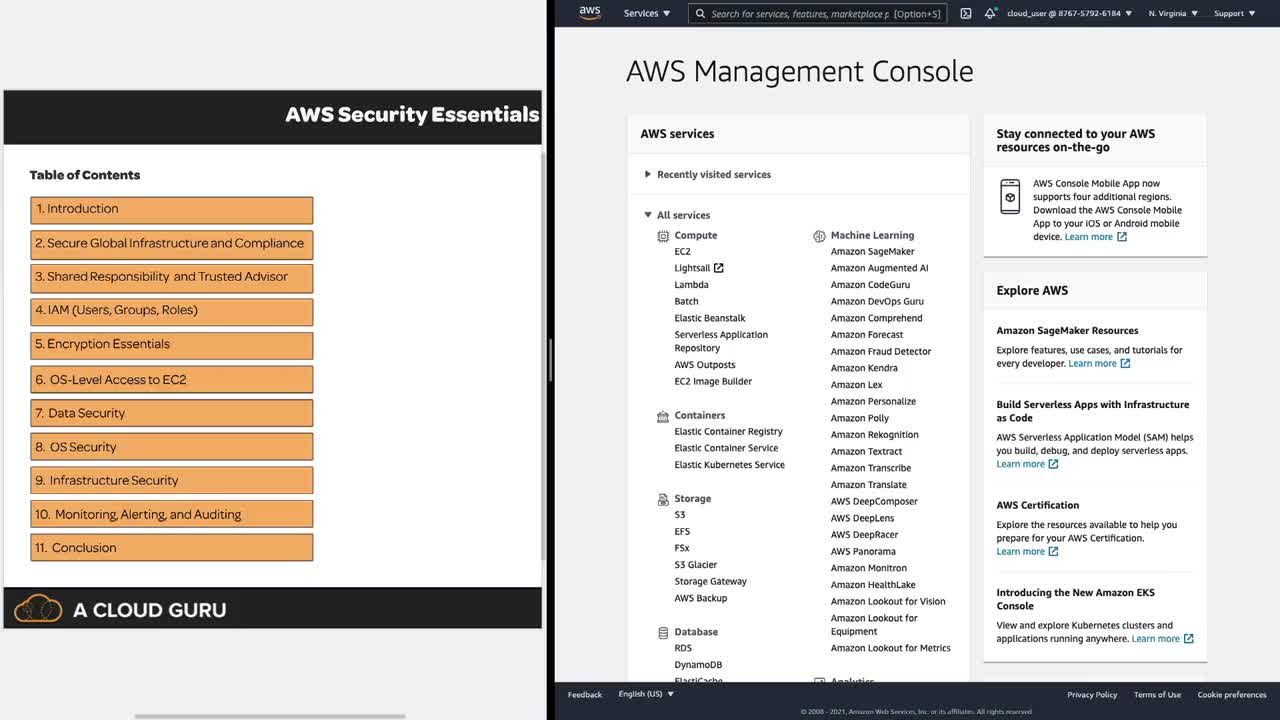Click the Storage category icon
1280x720 pixels.
663,499
